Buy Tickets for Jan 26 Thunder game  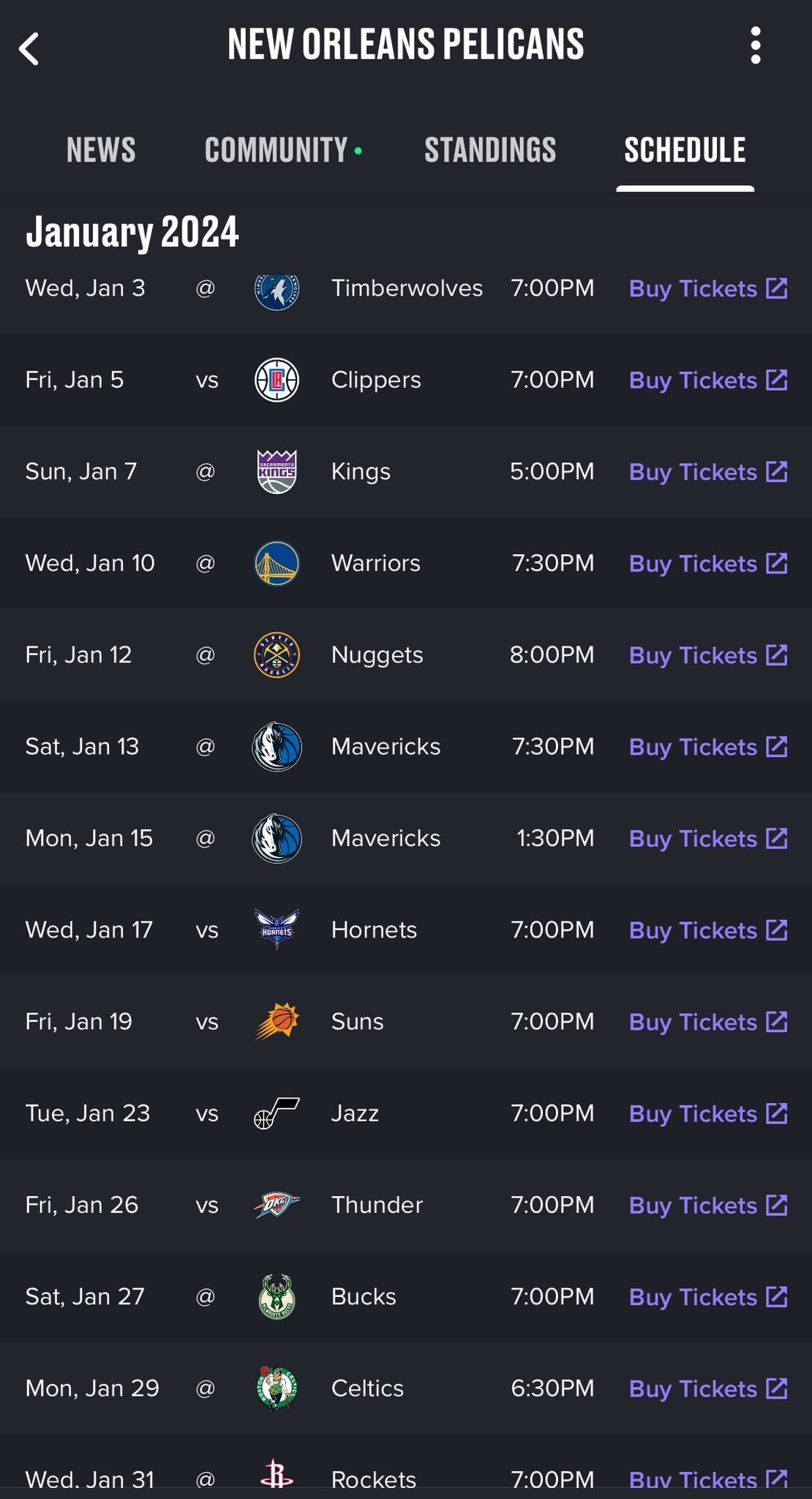[707, 1205]
